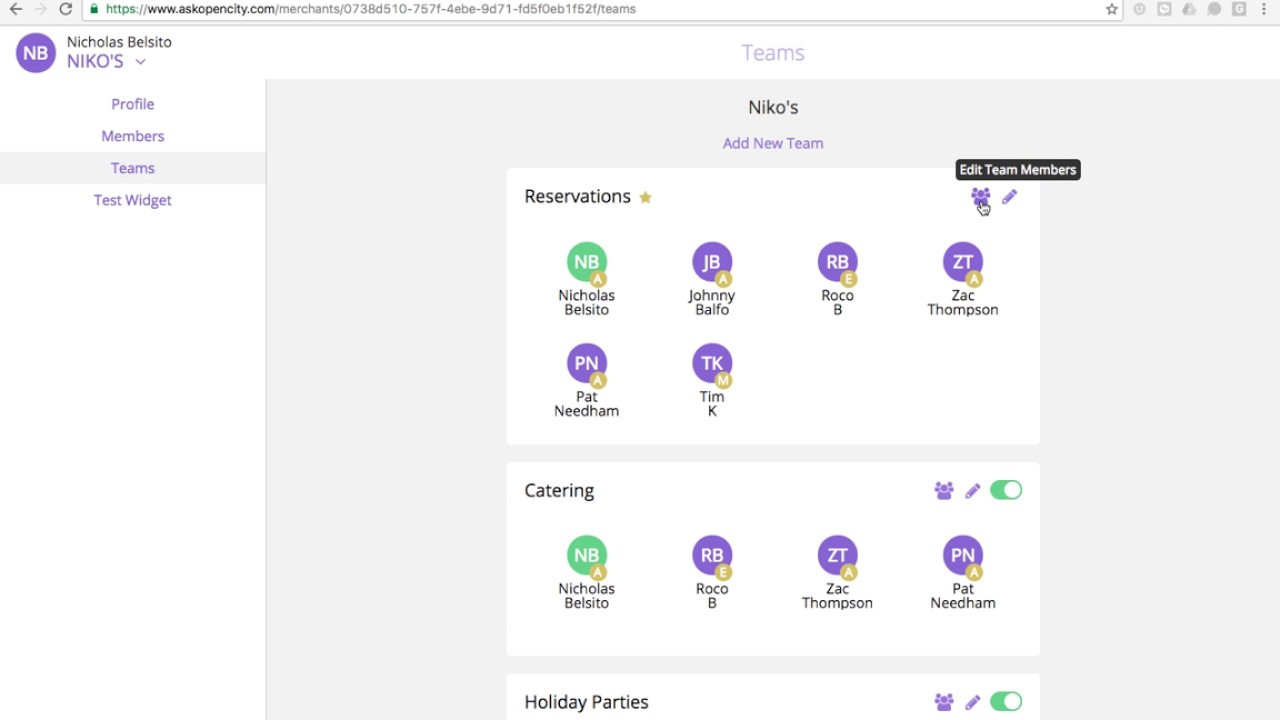
Task: Reload the page with refresh icon
Action: (x=66, y=9)
